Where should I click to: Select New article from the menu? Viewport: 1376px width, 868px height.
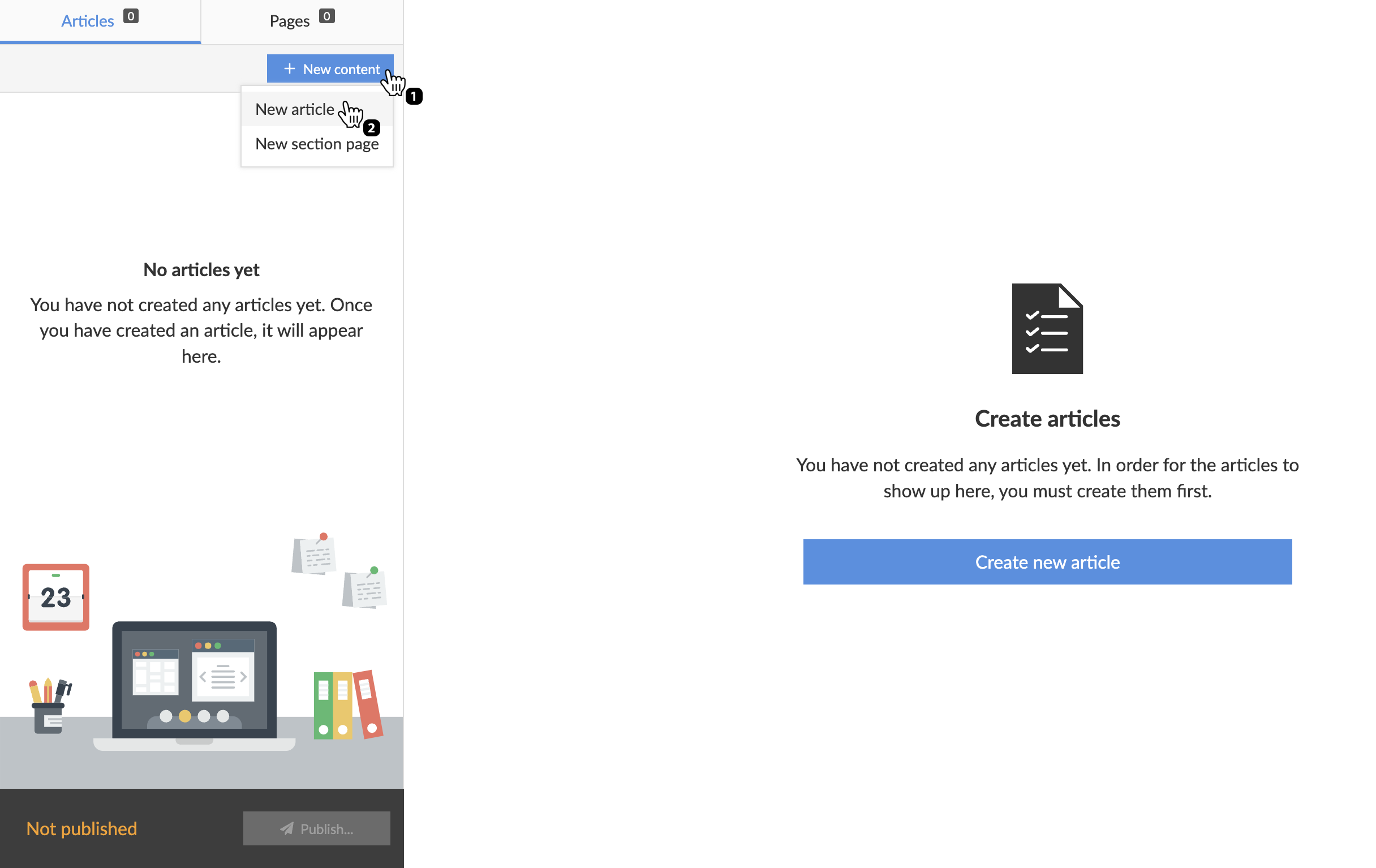coord(295,109)
